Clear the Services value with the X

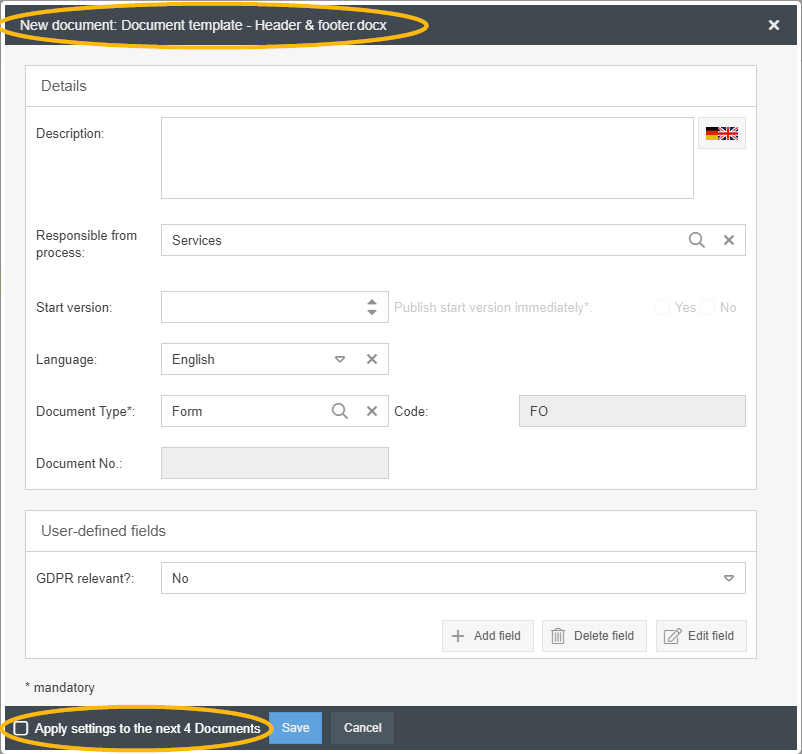(729, 240)
